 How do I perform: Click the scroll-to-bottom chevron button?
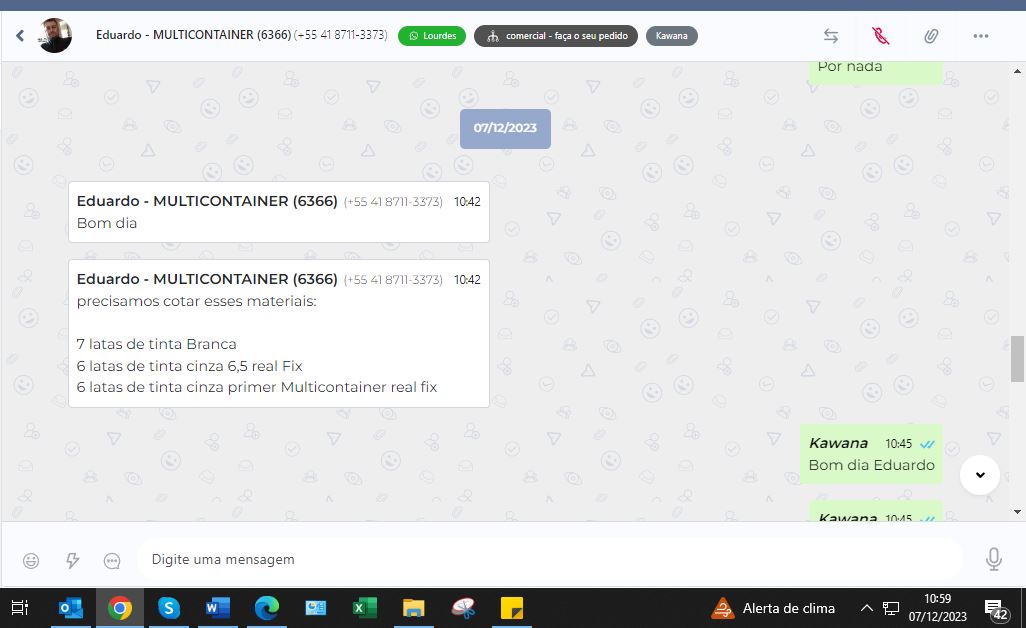coord(979,475)
